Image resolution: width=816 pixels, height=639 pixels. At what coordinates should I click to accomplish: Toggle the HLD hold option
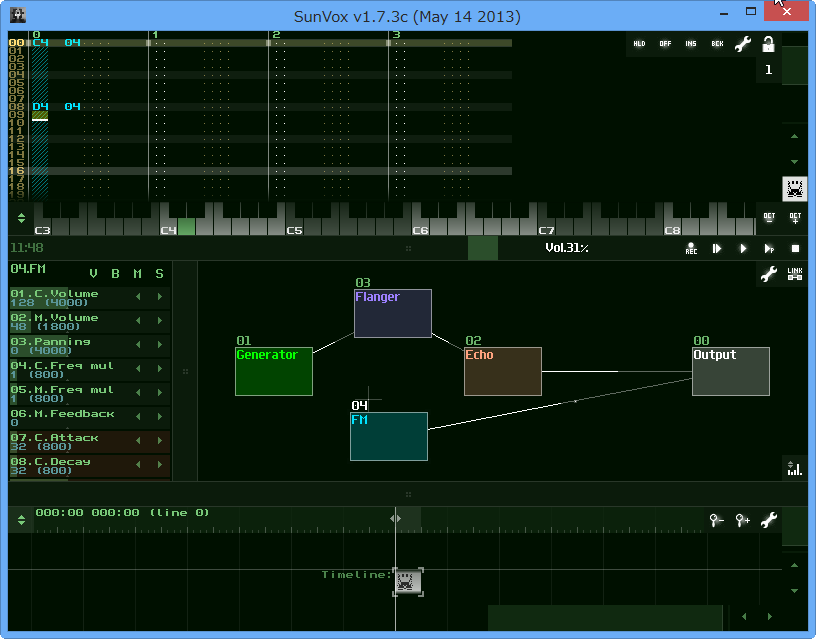pos(639,44)
